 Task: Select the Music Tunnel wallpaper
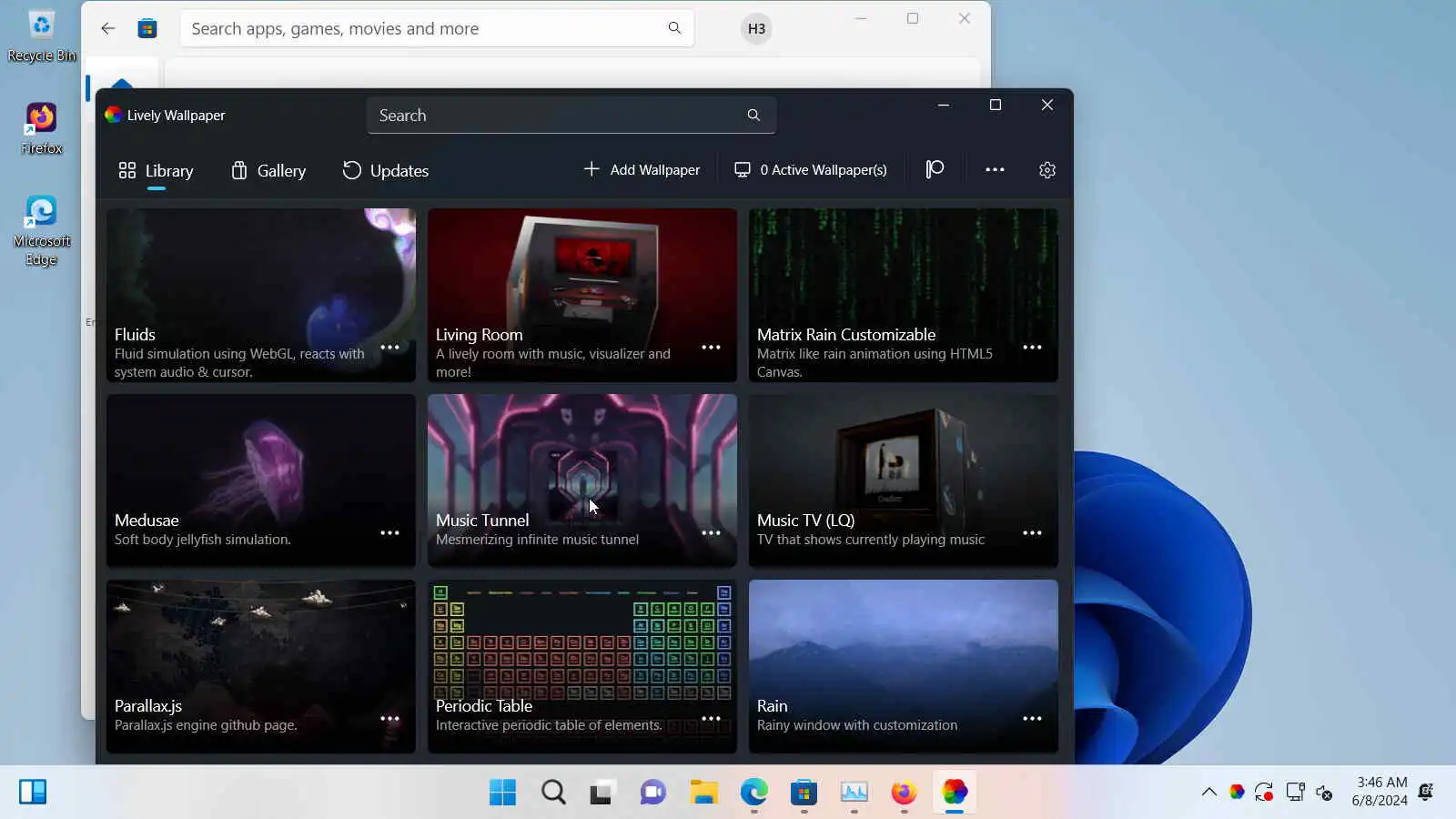[582, 480]
